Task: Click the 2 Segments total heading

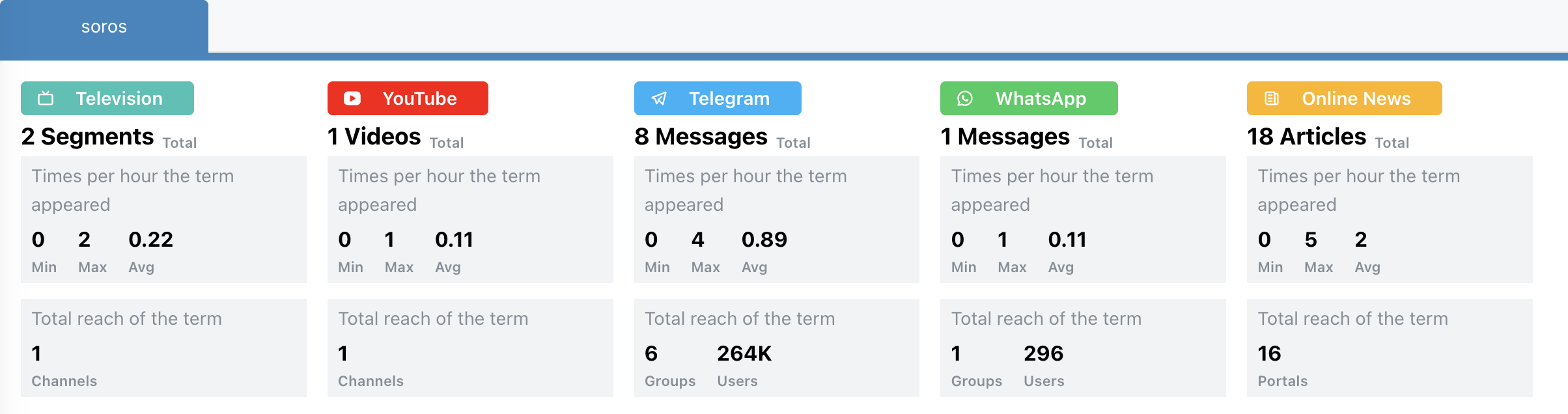Action: tap(109, 137)
